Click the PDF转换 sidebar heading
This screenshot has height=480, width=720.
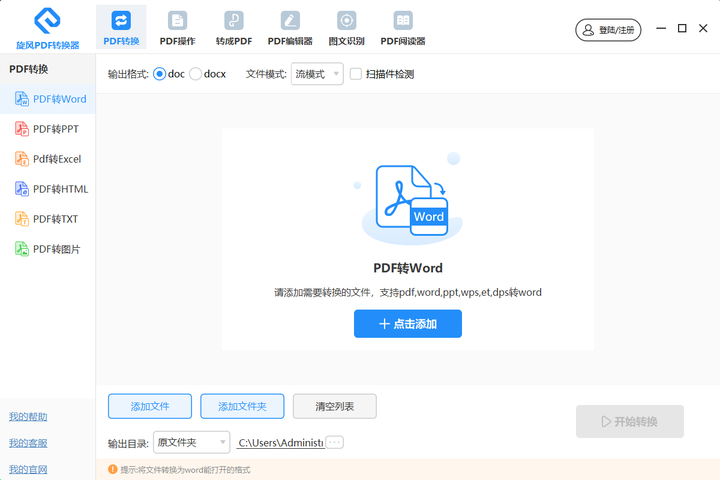(28, 69)
